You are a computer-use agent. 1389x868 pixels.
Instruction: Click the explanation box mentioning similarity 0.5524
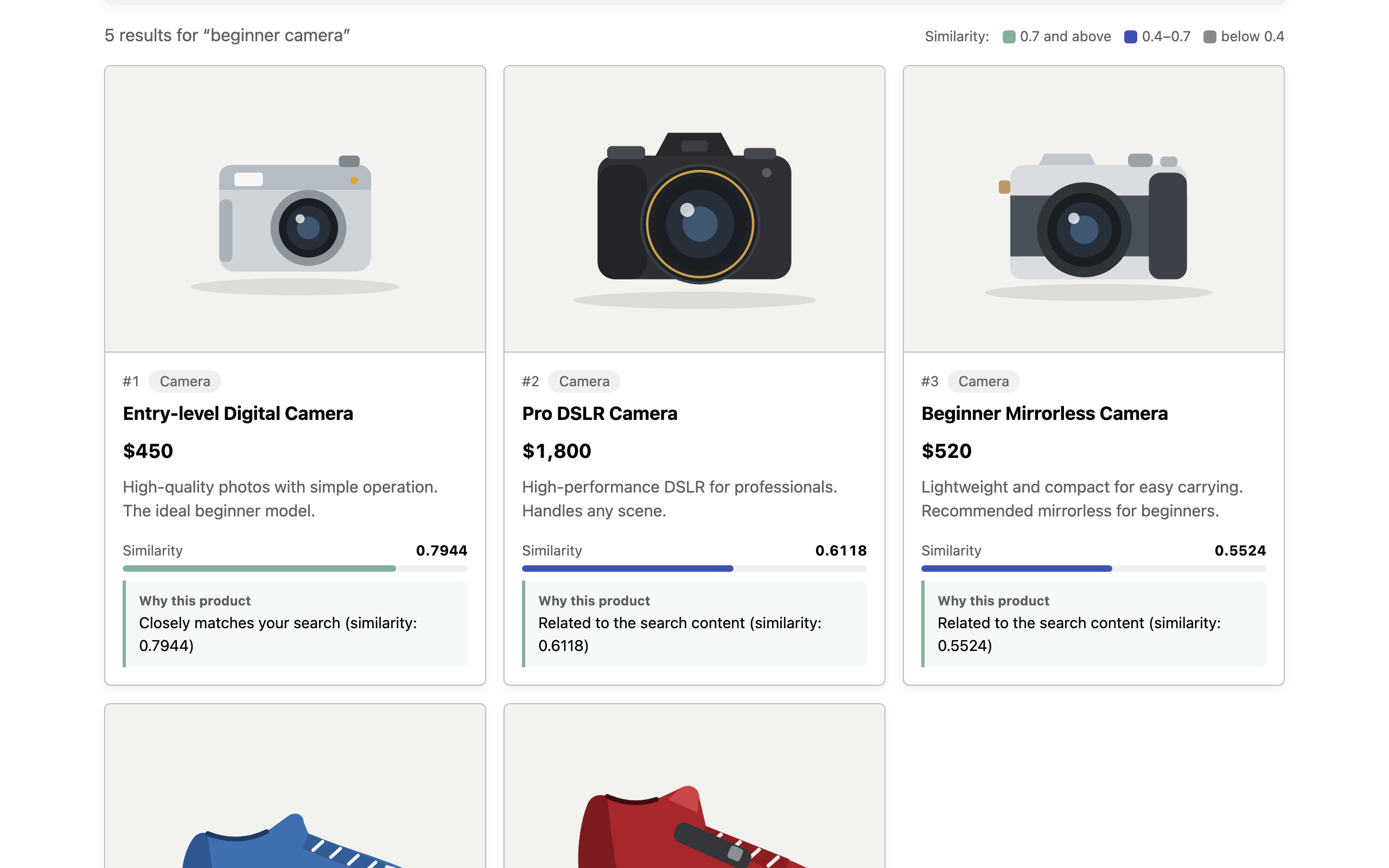point(1093,623)
